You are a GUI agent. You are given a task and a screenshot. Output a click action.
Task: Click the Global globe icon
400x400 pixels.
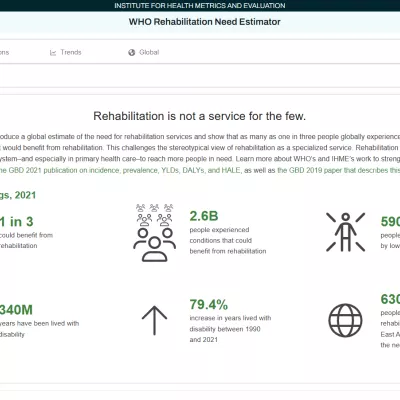pyautogui.click(x=132, y=53)
